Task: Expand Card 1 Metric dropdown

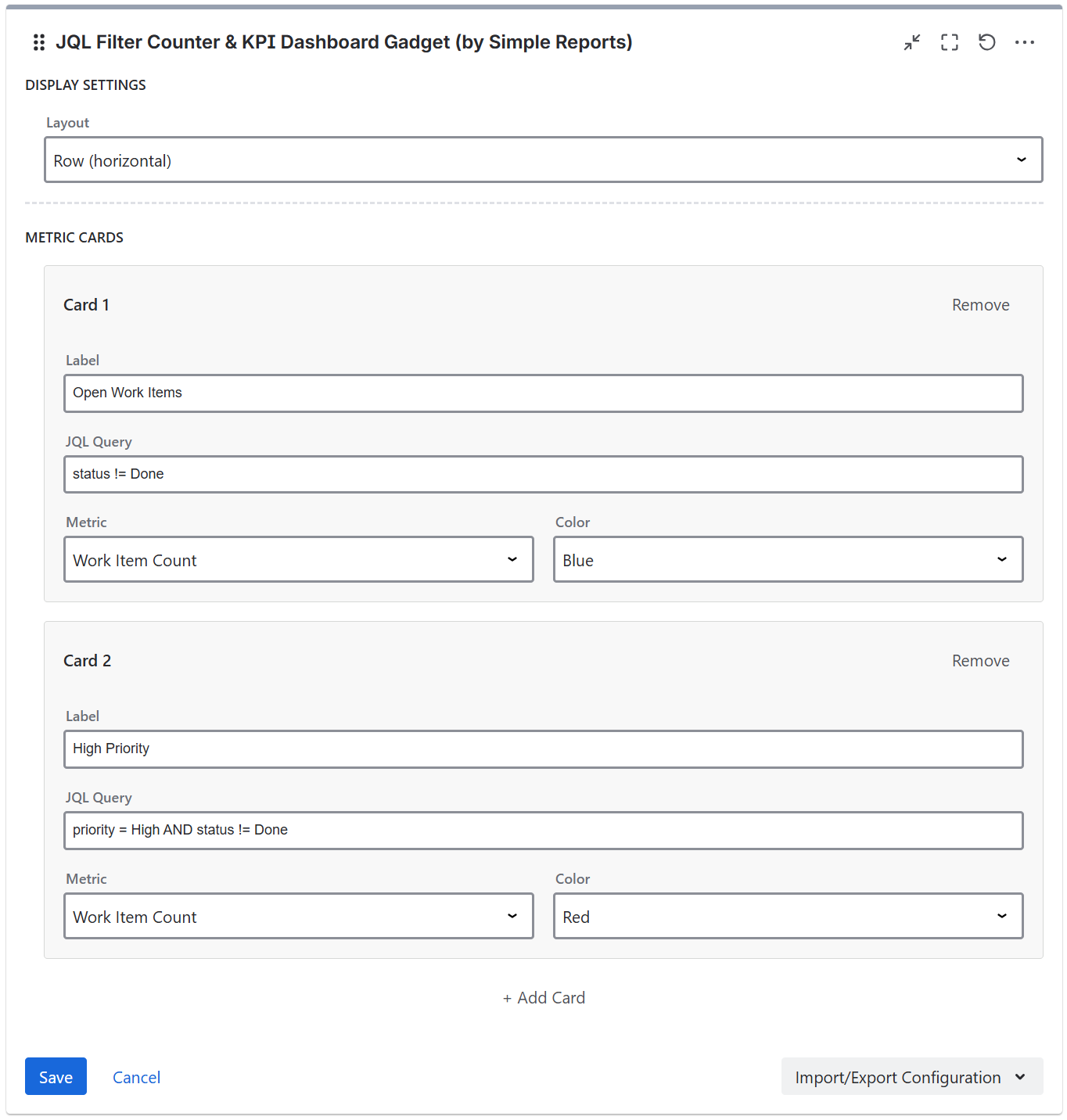Action: click(x=298, y=560)
